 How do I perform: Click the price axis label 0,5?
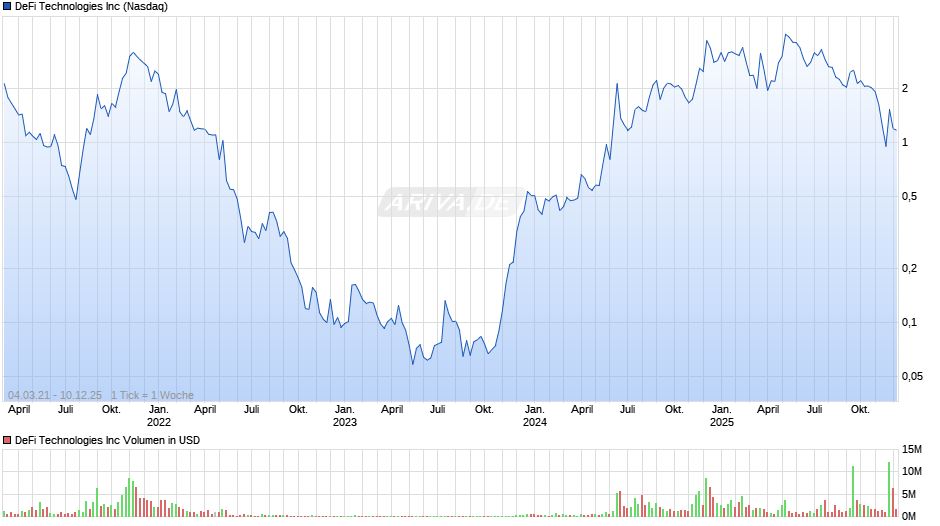click(909, 196)
